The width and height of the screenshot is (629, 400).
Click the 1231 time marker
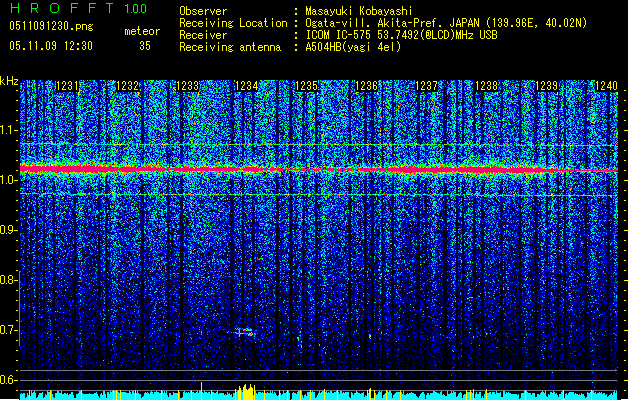tap(67, 86)
